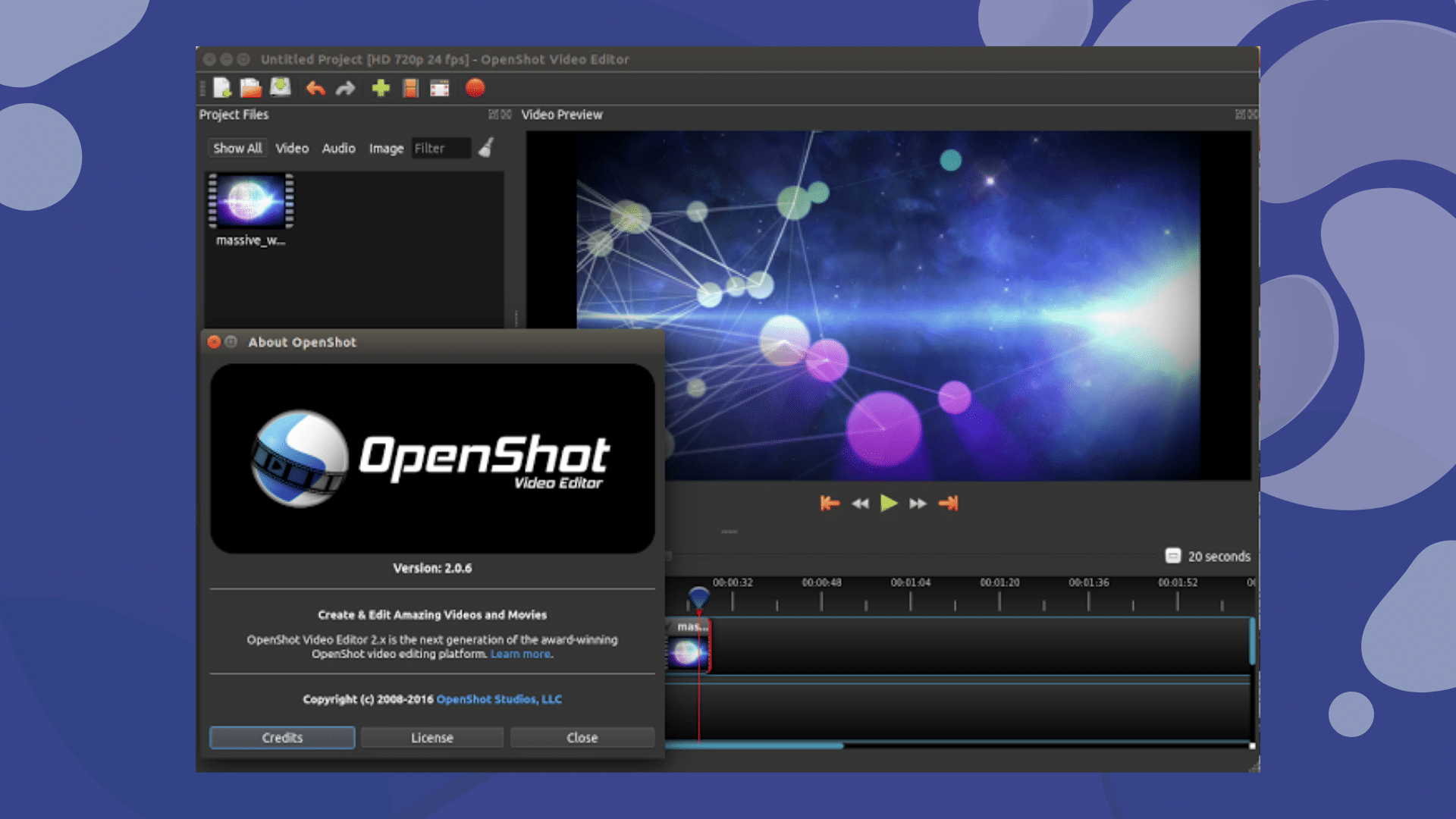1456x819 pixels.
Task: Open the Choose Profile toolbar icon
Action: pyautogui.click(x=410, y=88)
